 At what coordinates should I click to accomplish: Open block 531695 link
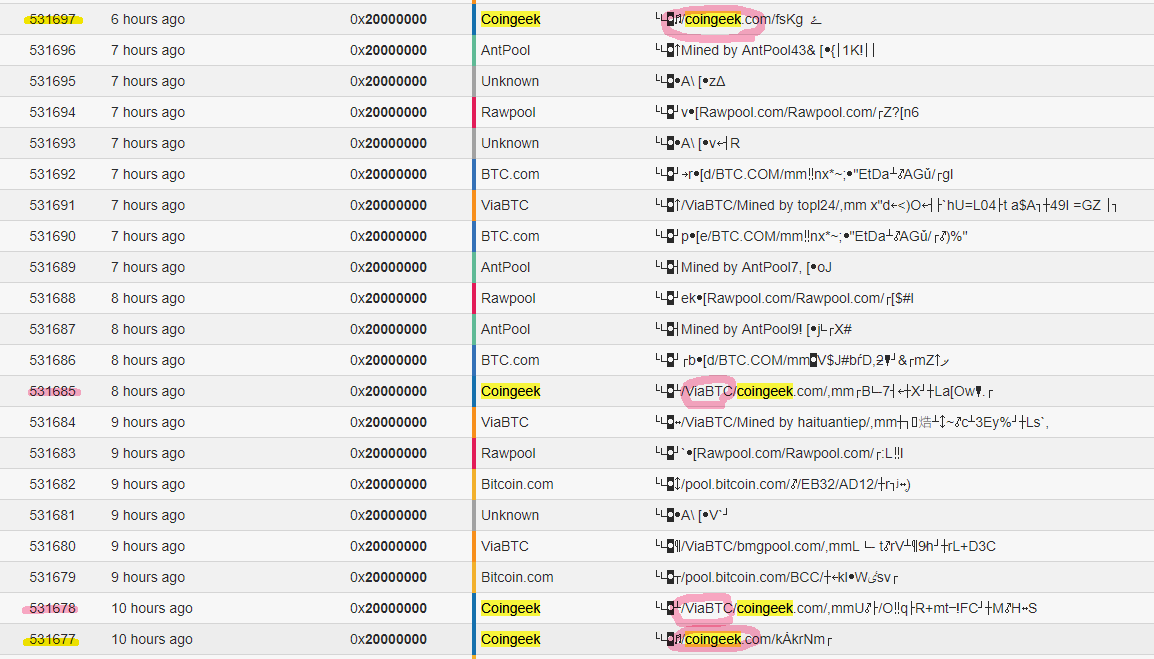point(52,81)
